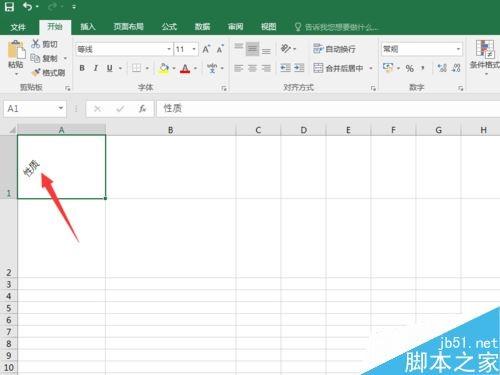Click the 合并后居中 merge button

[338, 68]
